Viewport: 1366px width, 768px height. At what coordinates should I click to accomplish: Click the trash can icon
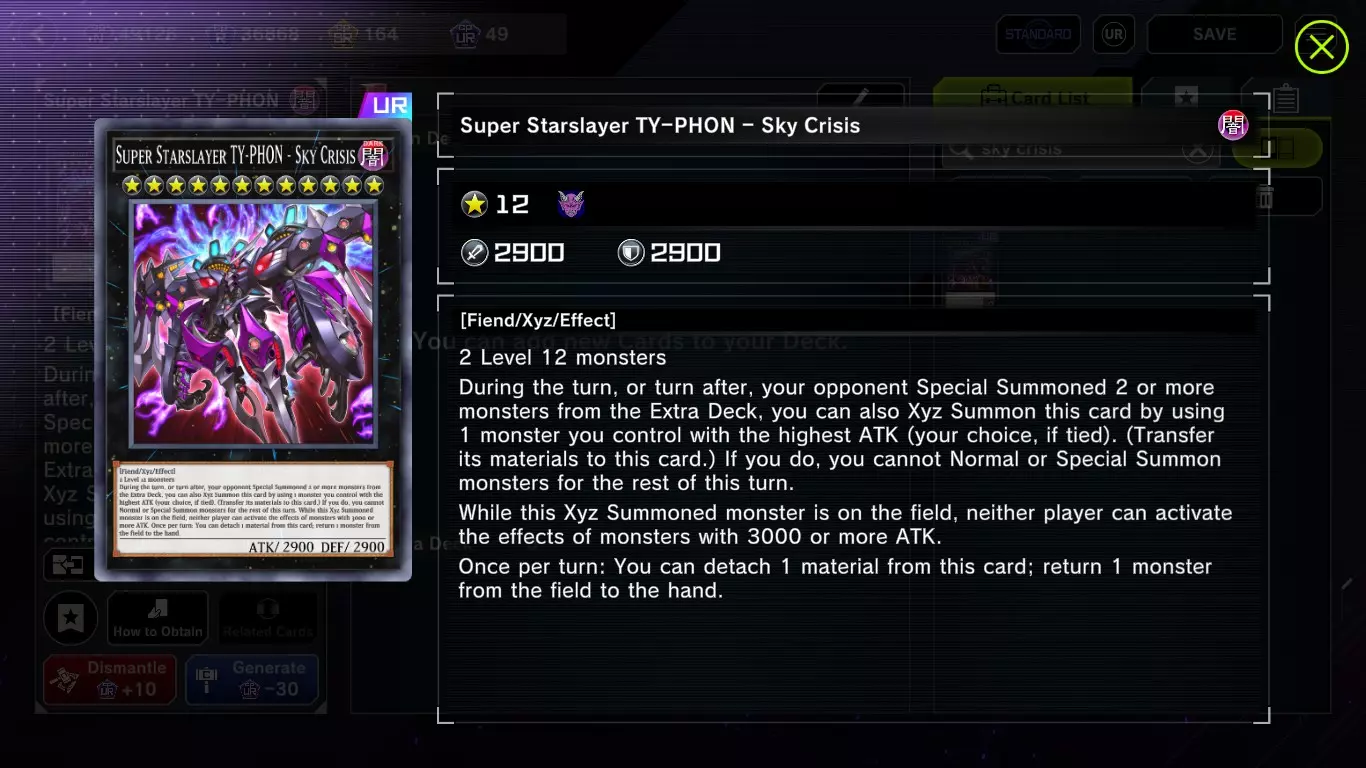click(1264, 196)
